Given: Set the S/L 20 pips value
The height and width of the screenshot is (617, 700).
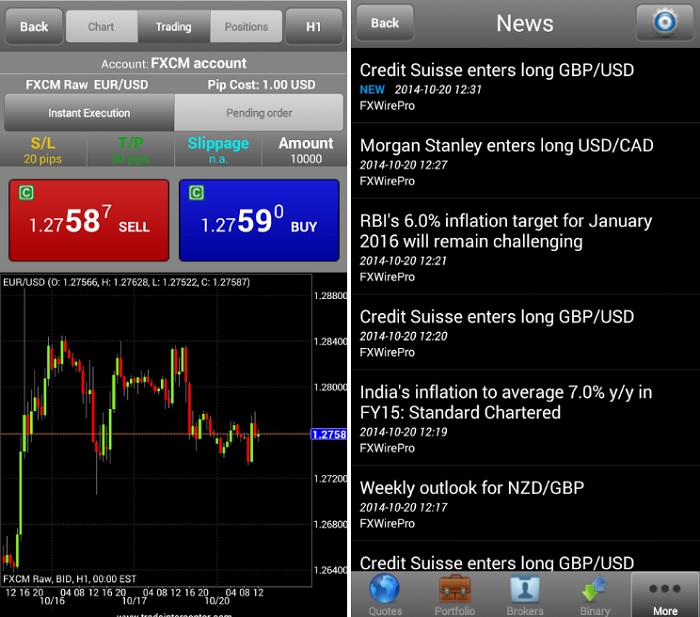Looking at the screenshot, I should click(43, 150).
